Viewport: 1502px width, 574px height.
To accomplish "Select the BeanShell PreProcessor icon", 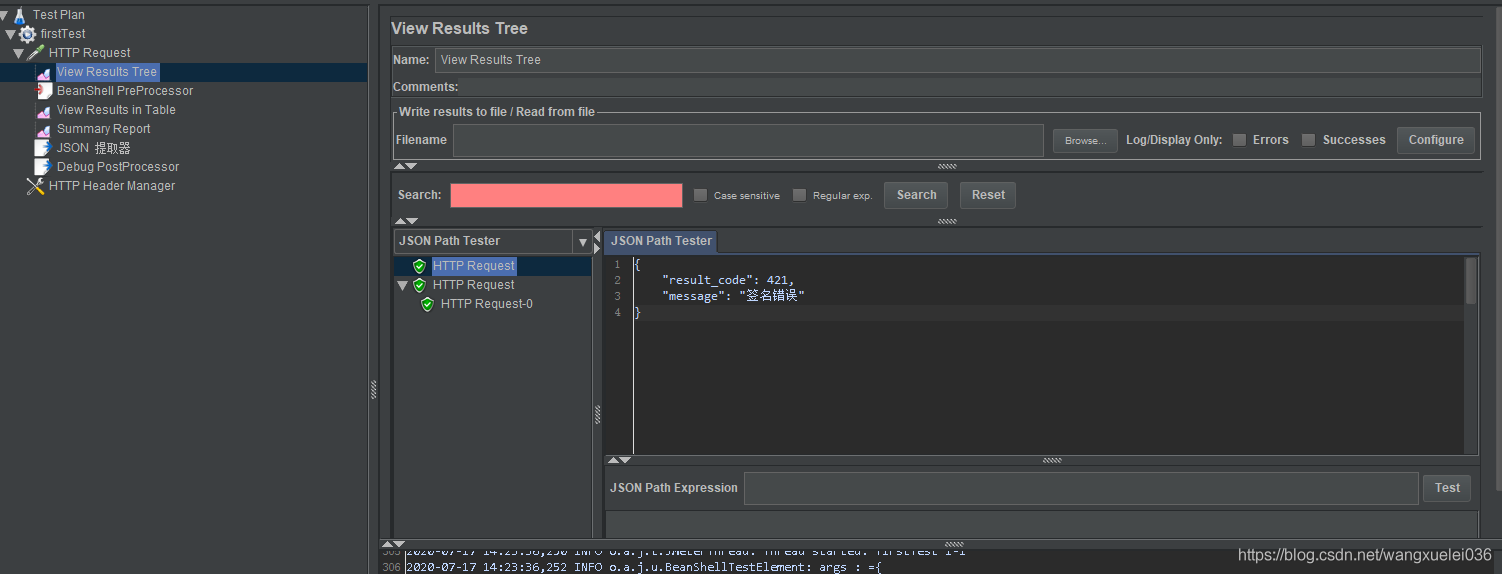I will click(x=43, y=91).
